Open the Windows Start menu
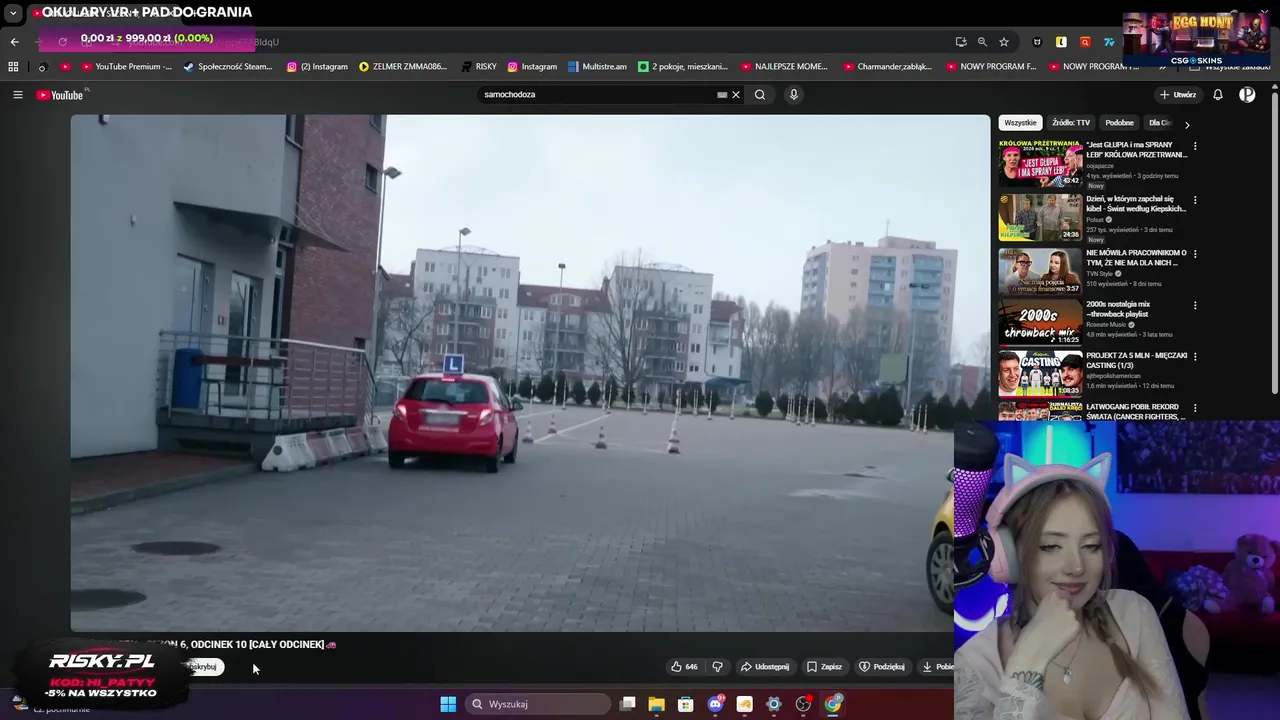This screenshot has height=720, width=1280. click(x=448, y=704)
